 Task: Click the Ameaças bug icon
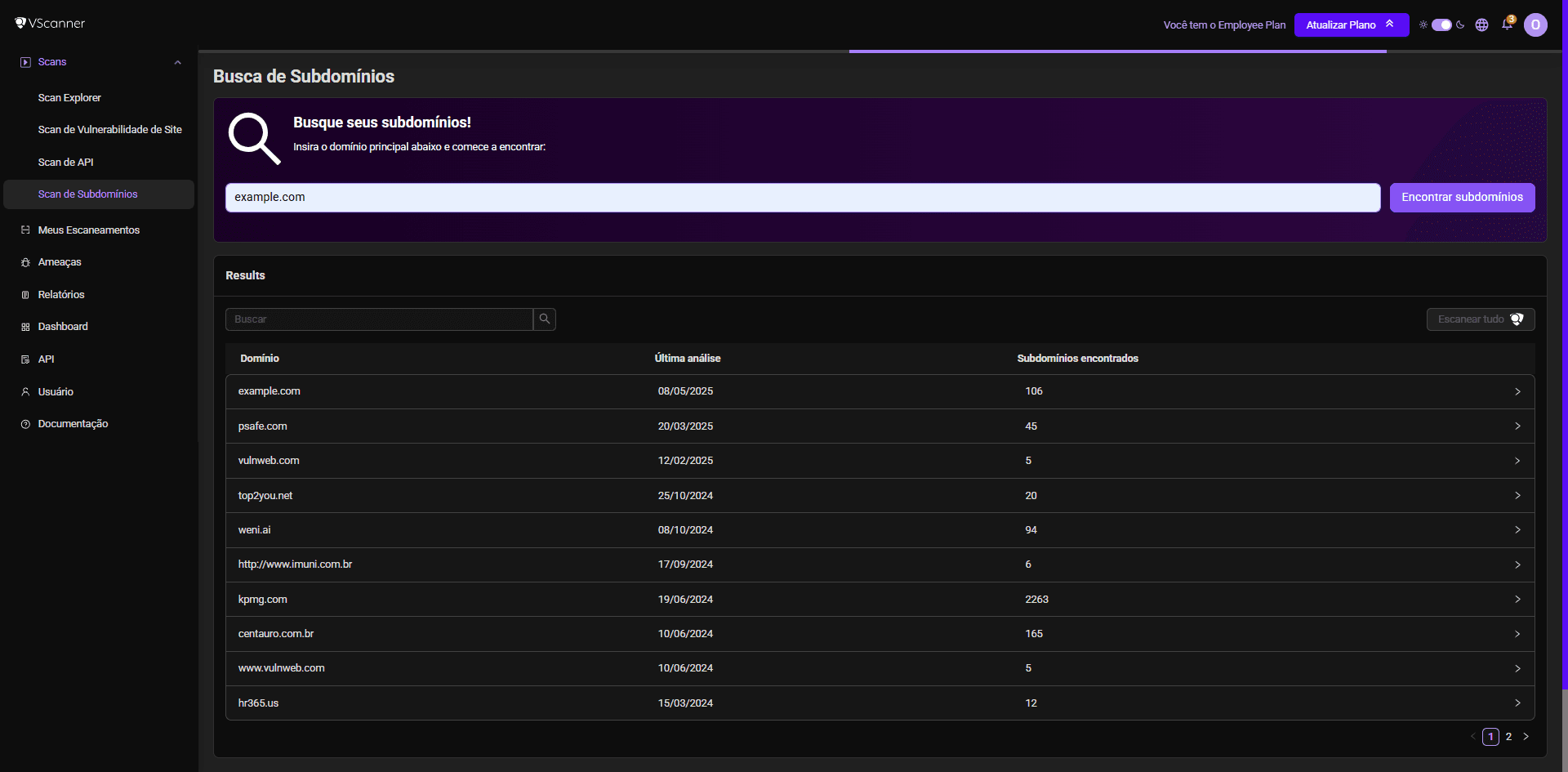[x=25, y=262]
